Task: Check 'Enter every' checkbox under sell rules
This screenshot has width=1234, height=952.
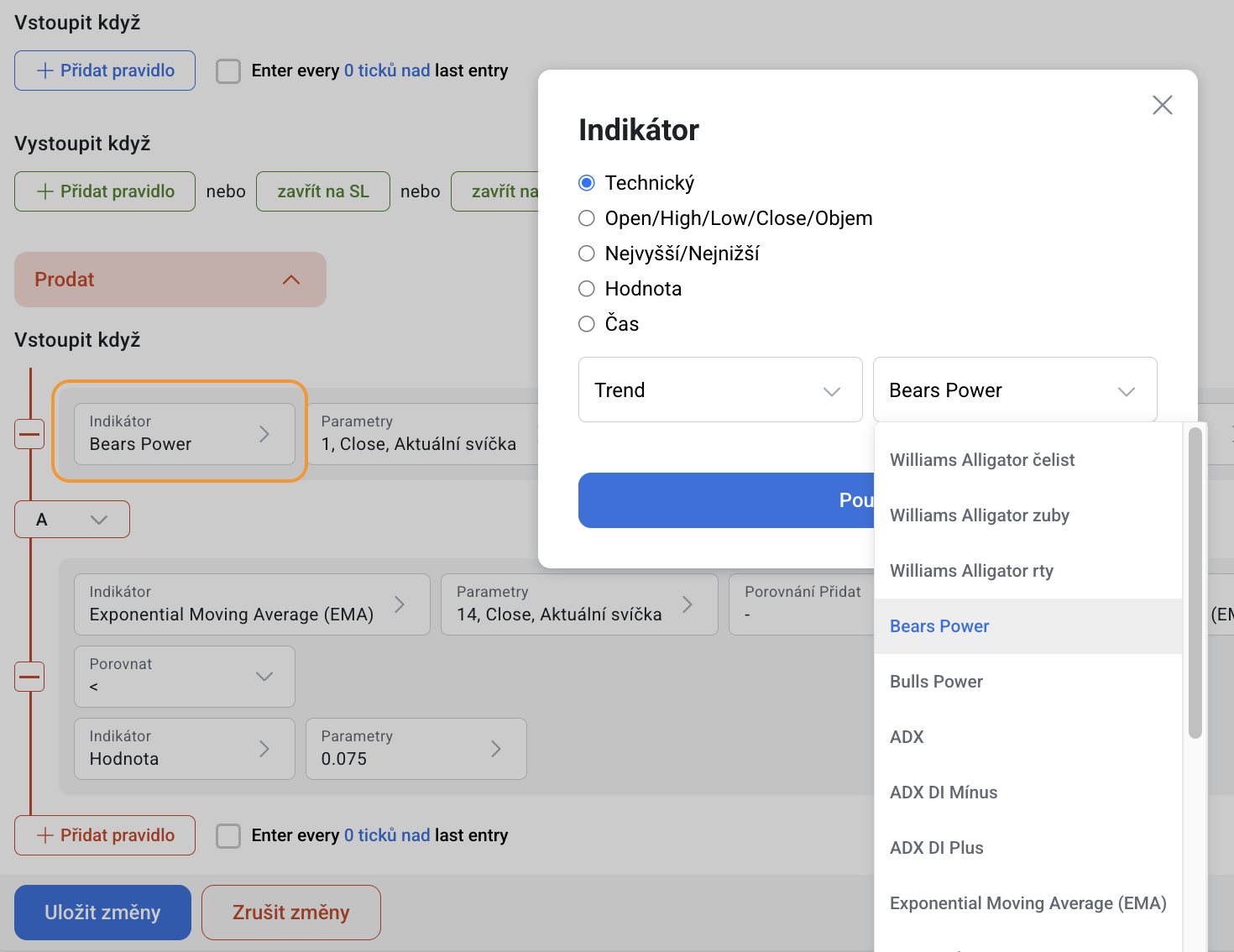Action: click(x=228, y=835)
